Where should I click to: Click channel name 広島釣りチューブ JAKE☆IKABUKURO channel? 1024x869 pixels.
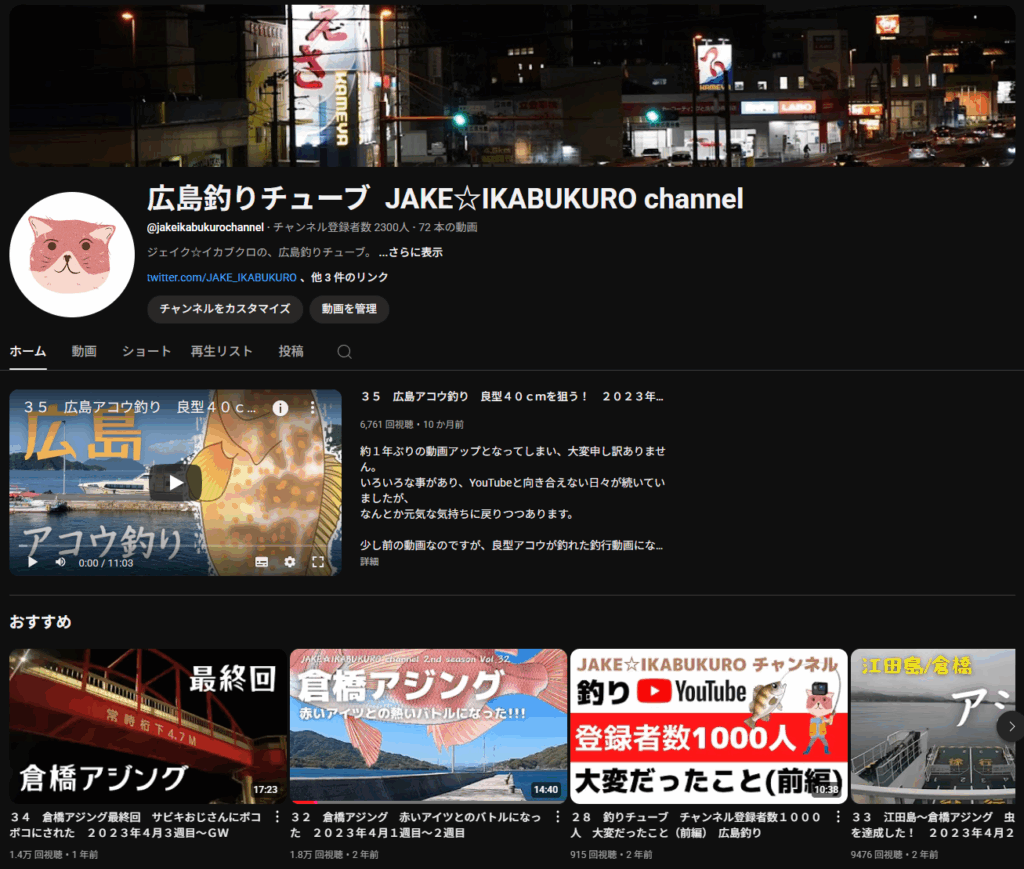coord(445,198)
